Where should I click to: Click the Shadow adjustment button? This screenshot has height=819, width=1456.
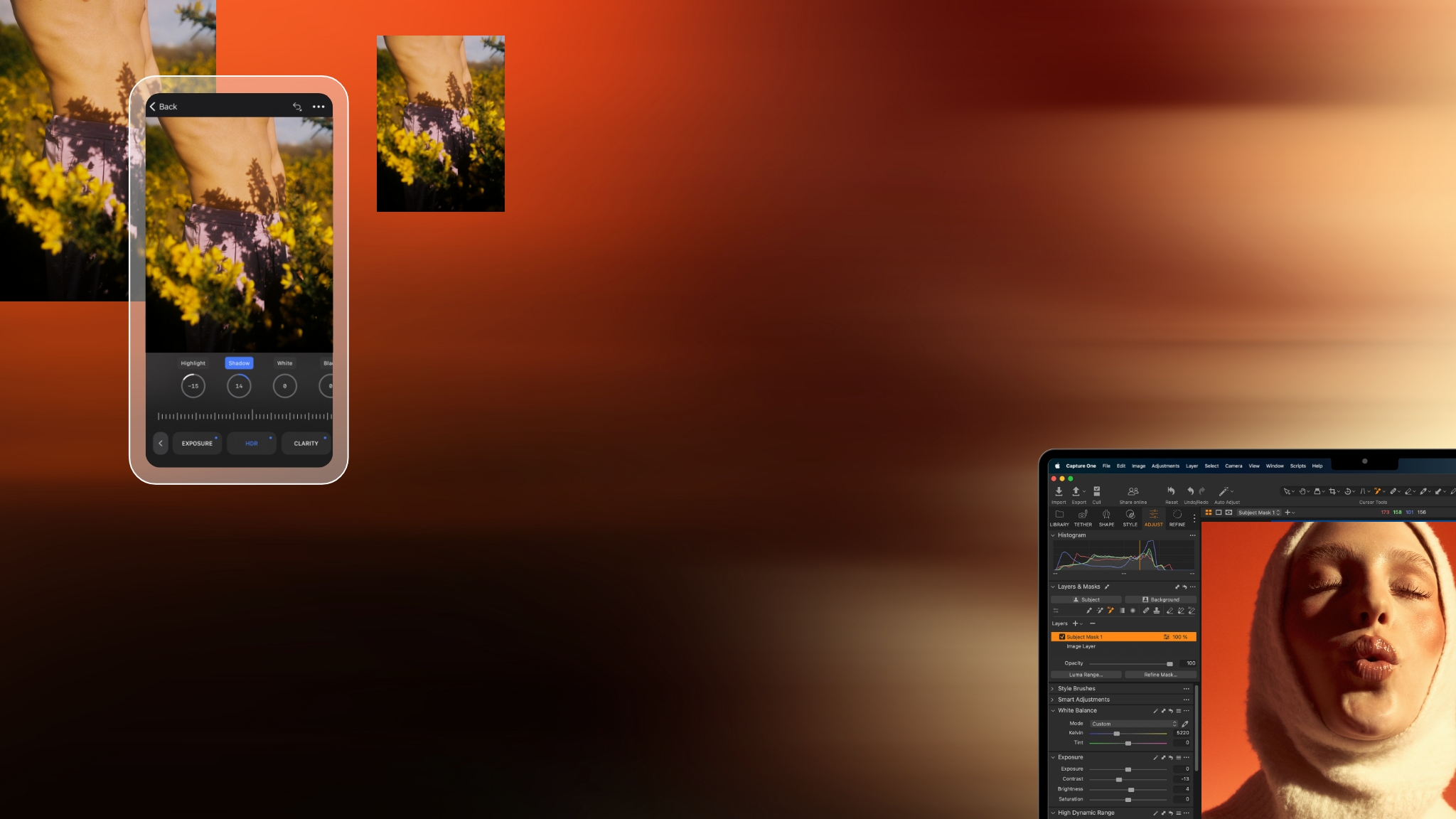[238, 363]
